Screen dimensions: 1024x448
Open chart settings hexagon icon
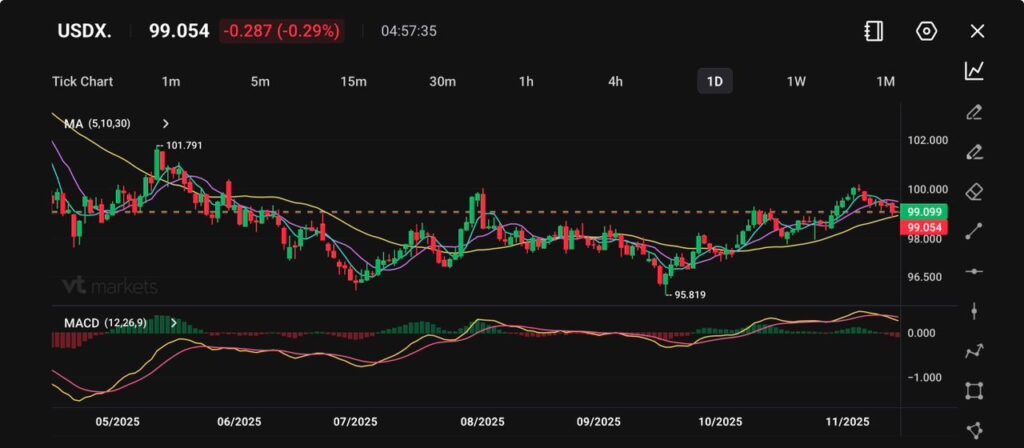(926, 31)
